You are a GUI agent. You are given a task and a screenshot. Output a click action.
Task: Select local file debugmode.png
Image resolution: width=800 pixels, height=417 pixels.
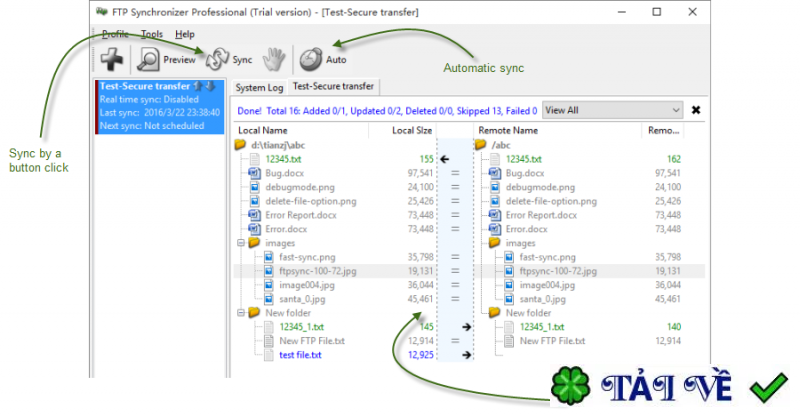[300, 187]
